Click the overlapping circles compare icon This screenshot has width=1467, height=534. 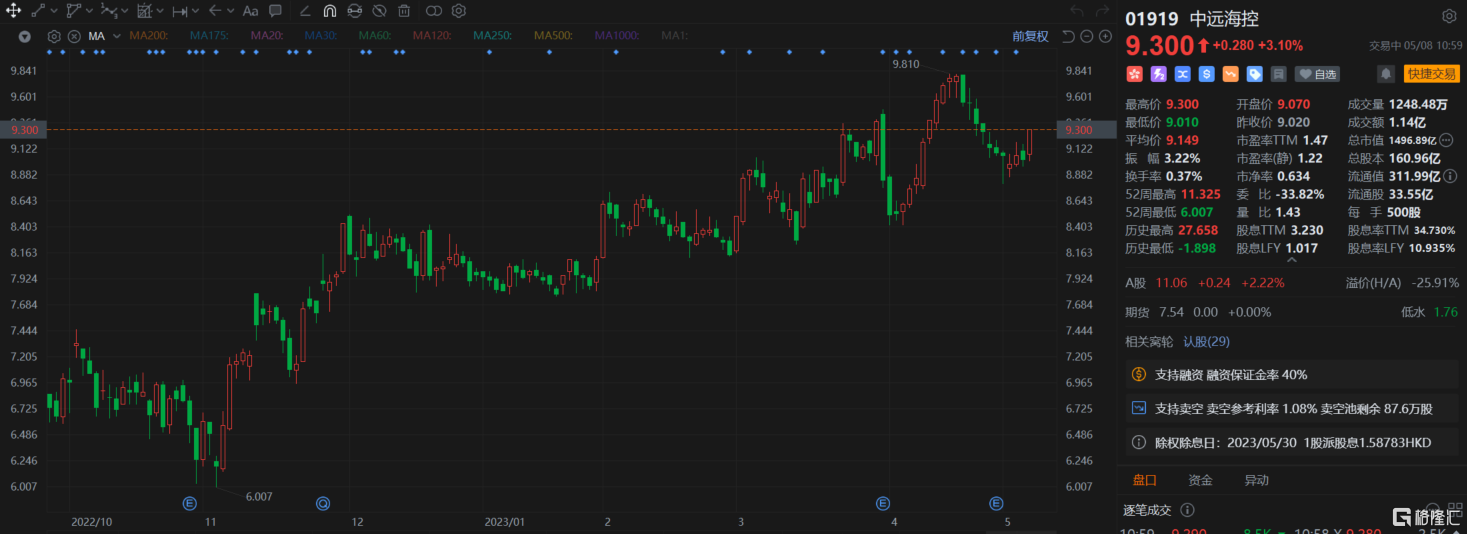[x=433, y=11]
